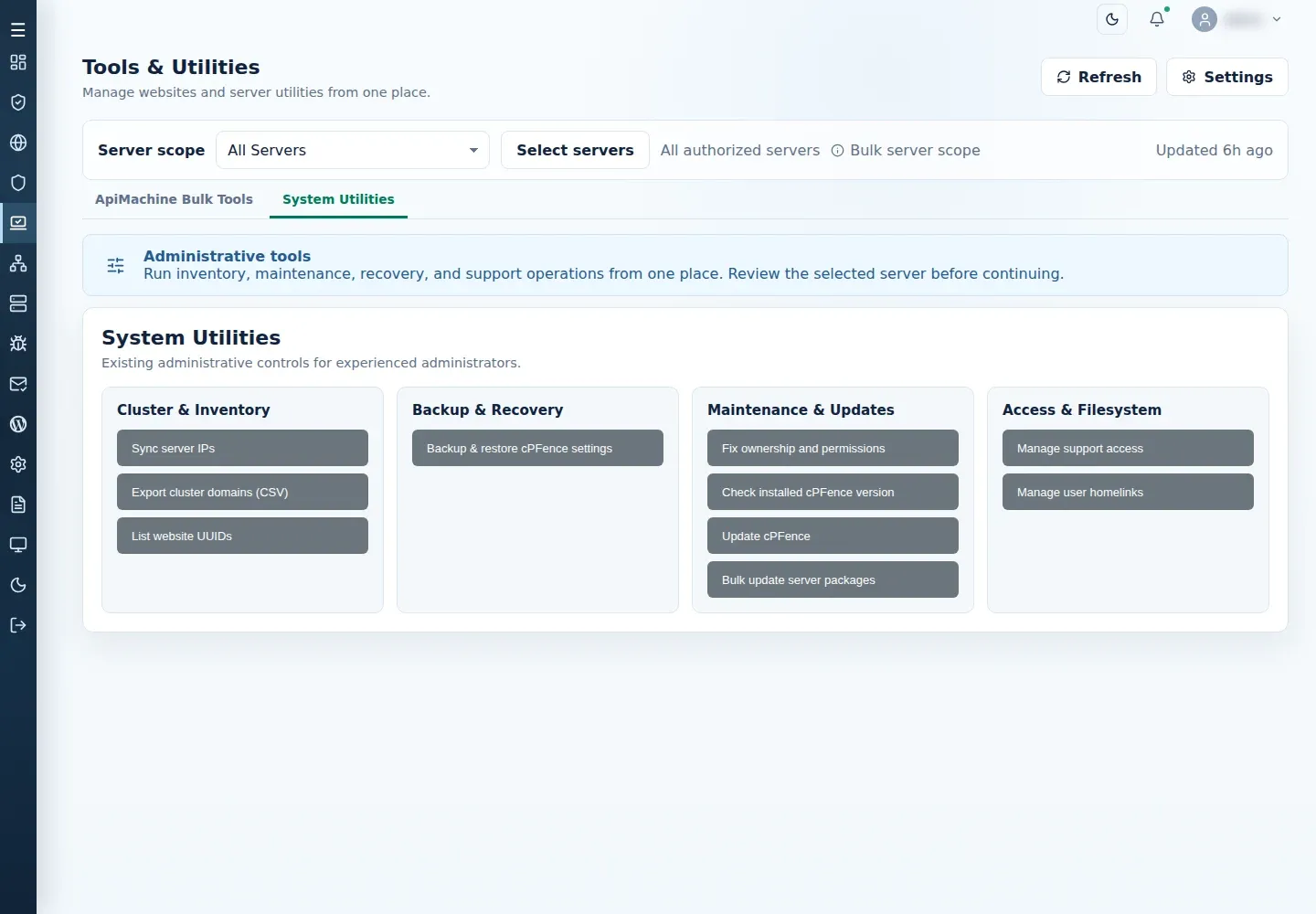The width and height of the screenshot is (1316, 914).
Task: Open the document icon in the sidebar
Action: (18, 505)
